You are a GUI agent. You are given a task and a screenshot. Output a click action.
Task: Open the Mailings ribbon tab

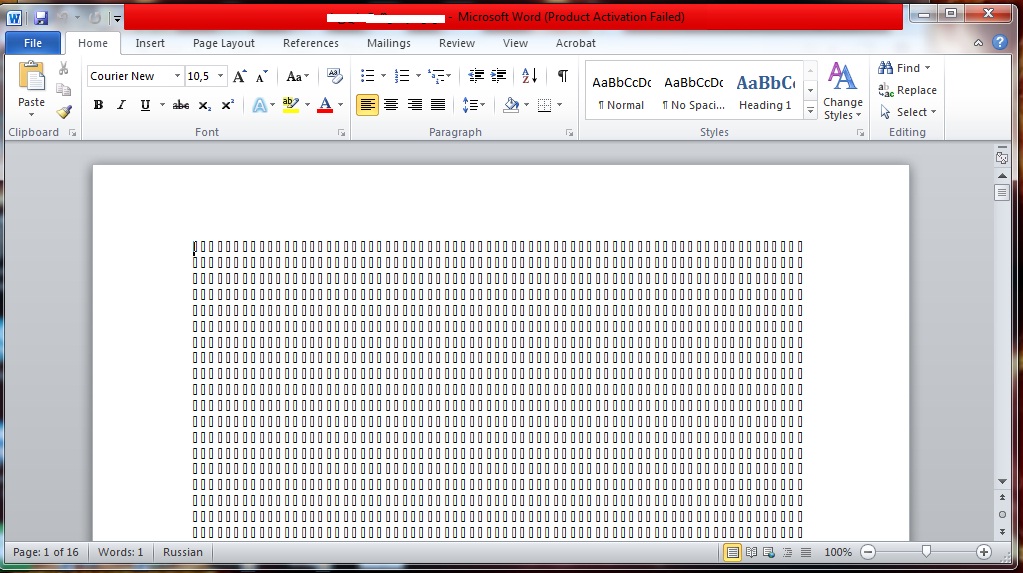[x=388, y=43]
